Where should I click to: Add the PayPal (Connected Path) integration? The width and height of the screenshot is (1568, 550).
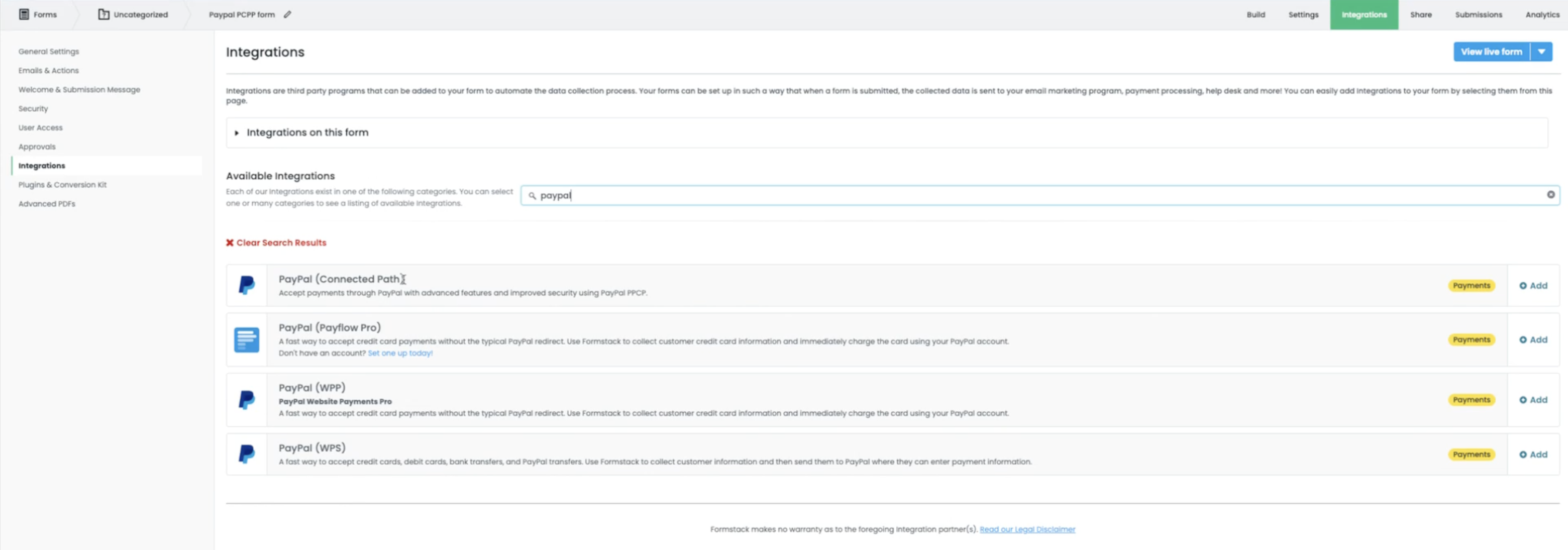[x=1533, y=285]
